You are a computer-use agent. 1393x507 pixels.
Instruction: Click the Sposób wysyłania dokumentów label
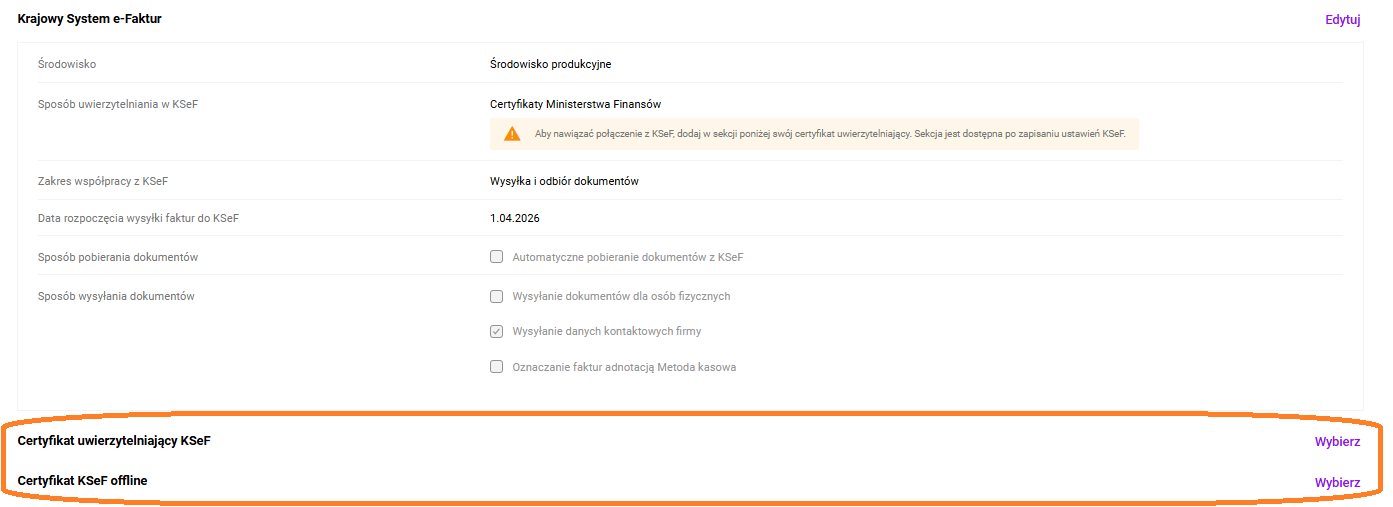115,296
